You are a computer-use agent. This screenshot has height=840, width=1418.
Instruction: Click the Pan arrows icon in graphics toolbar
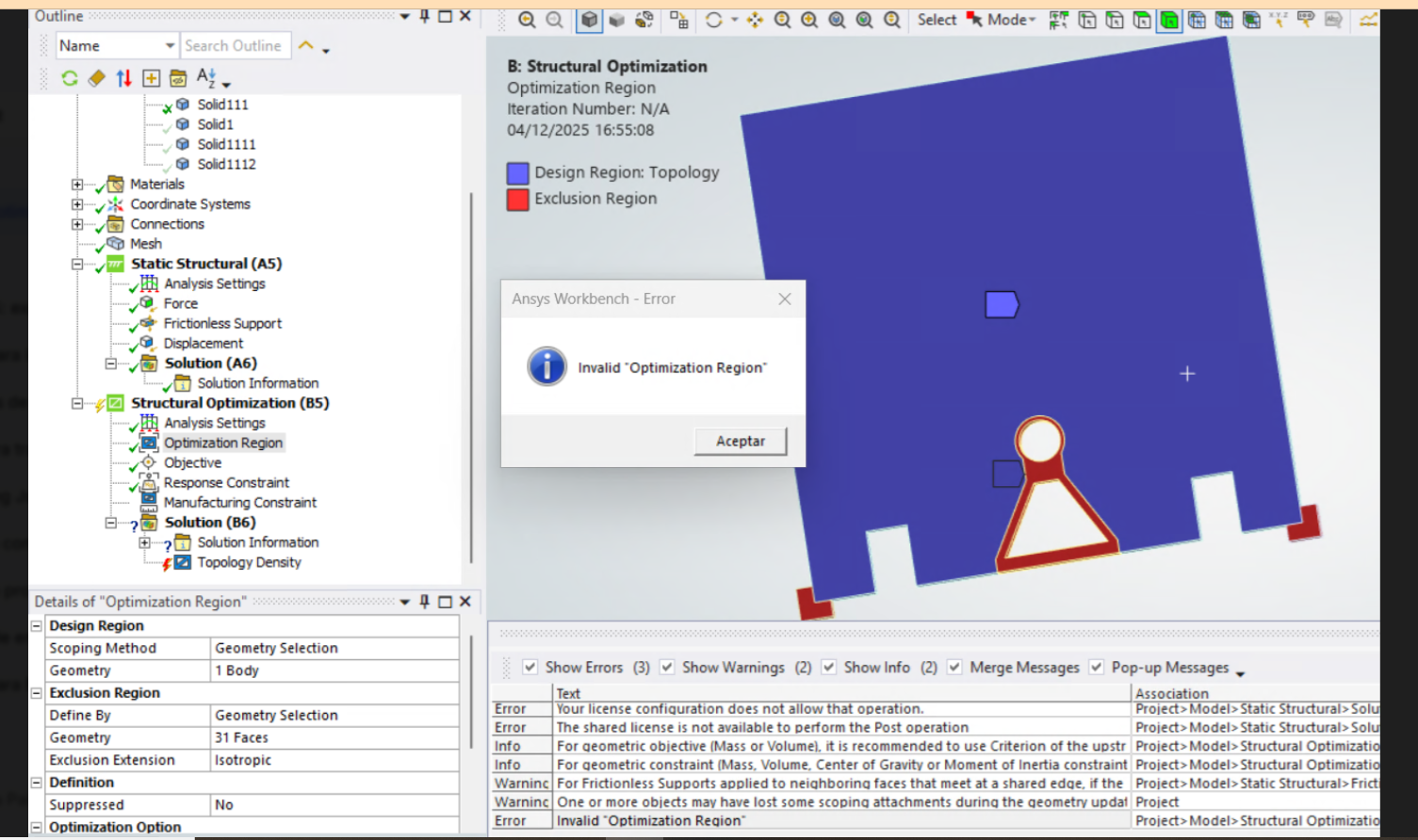point(755,20)
